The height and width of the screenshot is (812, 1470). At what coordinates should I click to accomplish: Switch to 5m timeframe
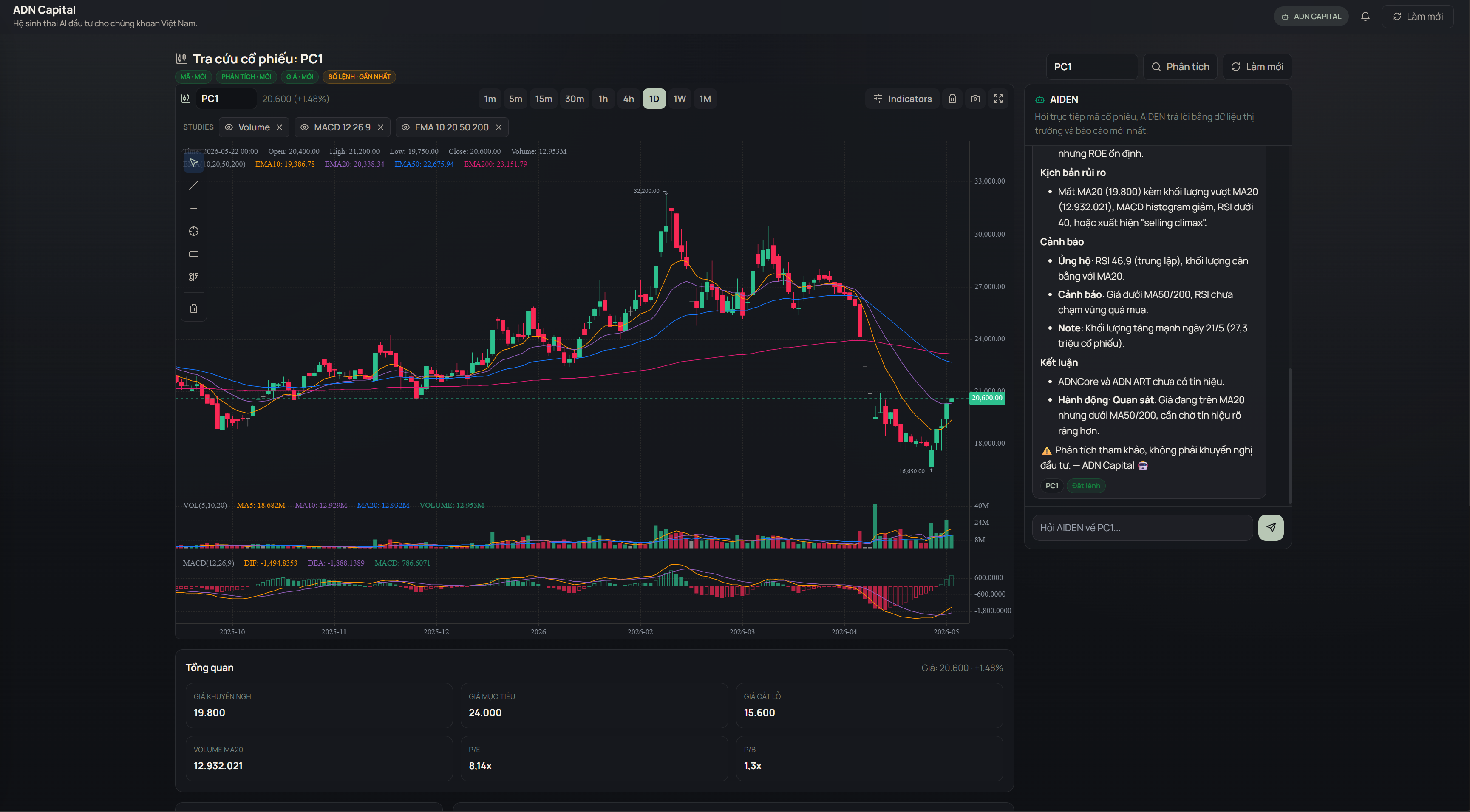[x=515, y=99]
